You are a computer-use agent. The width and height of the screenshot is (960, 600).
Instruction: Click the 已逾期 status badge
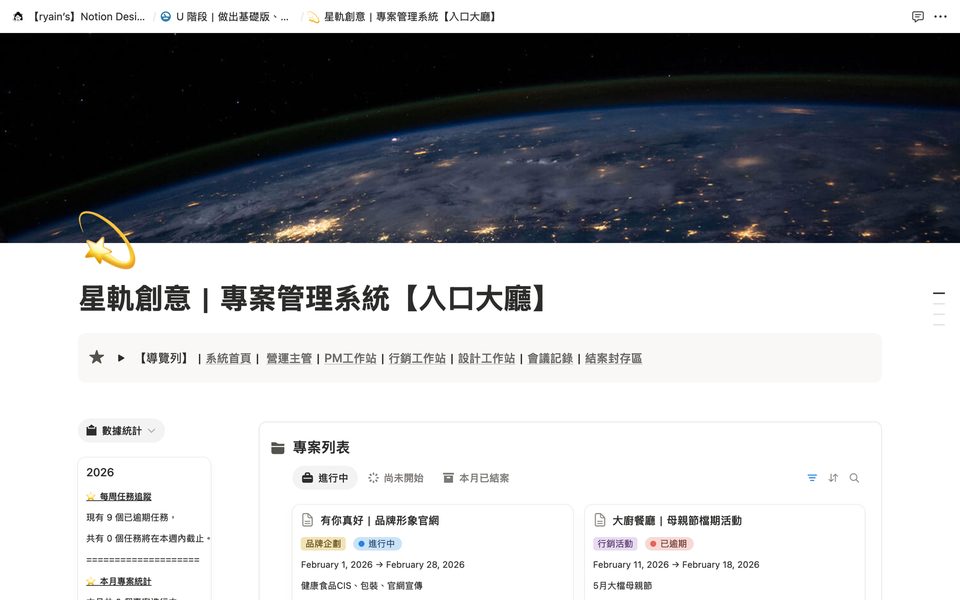point(669,544)
